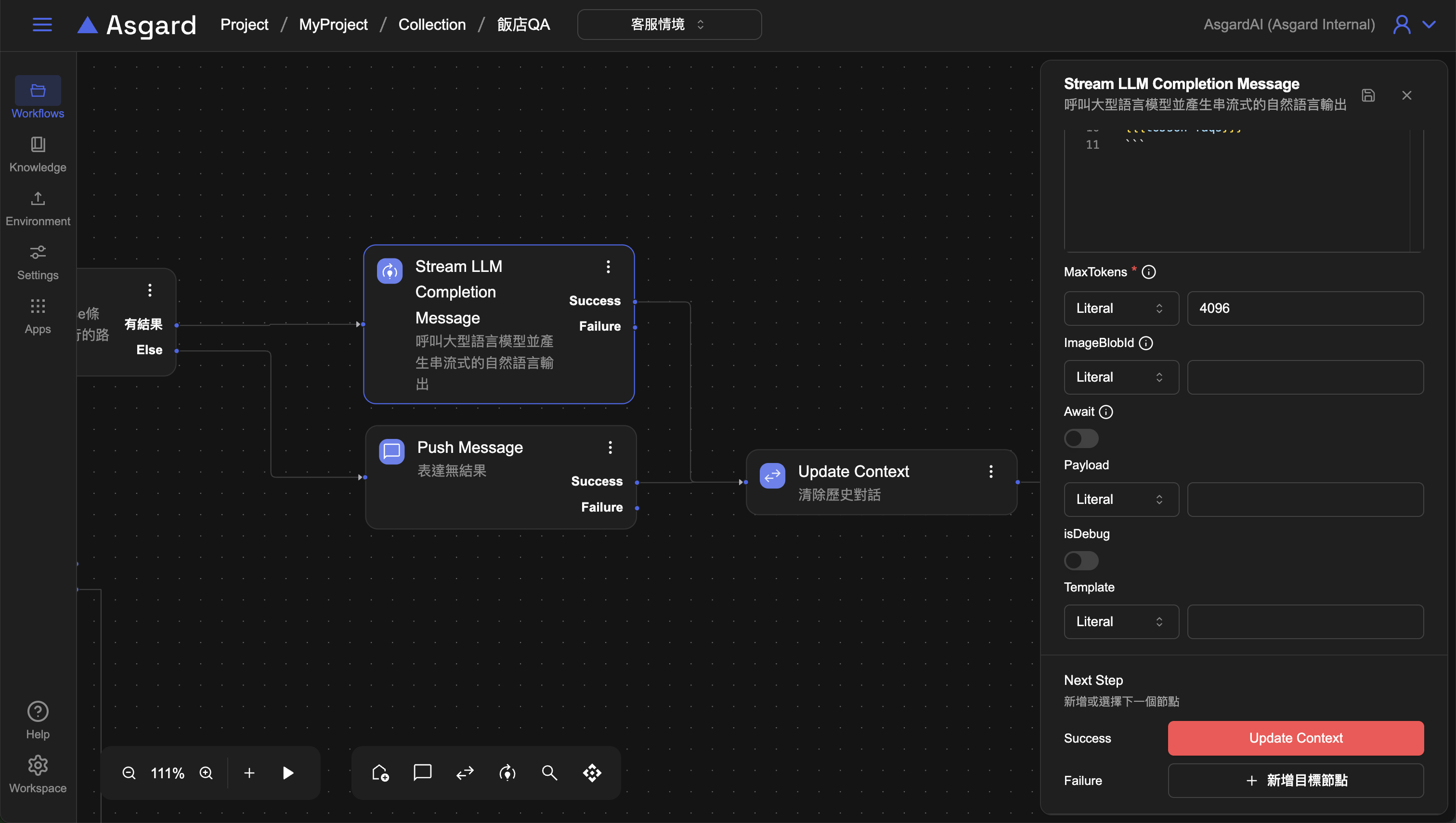Expand the 客服情境 environment selector
The image size is (1456, 823).
tap(669, 25)
